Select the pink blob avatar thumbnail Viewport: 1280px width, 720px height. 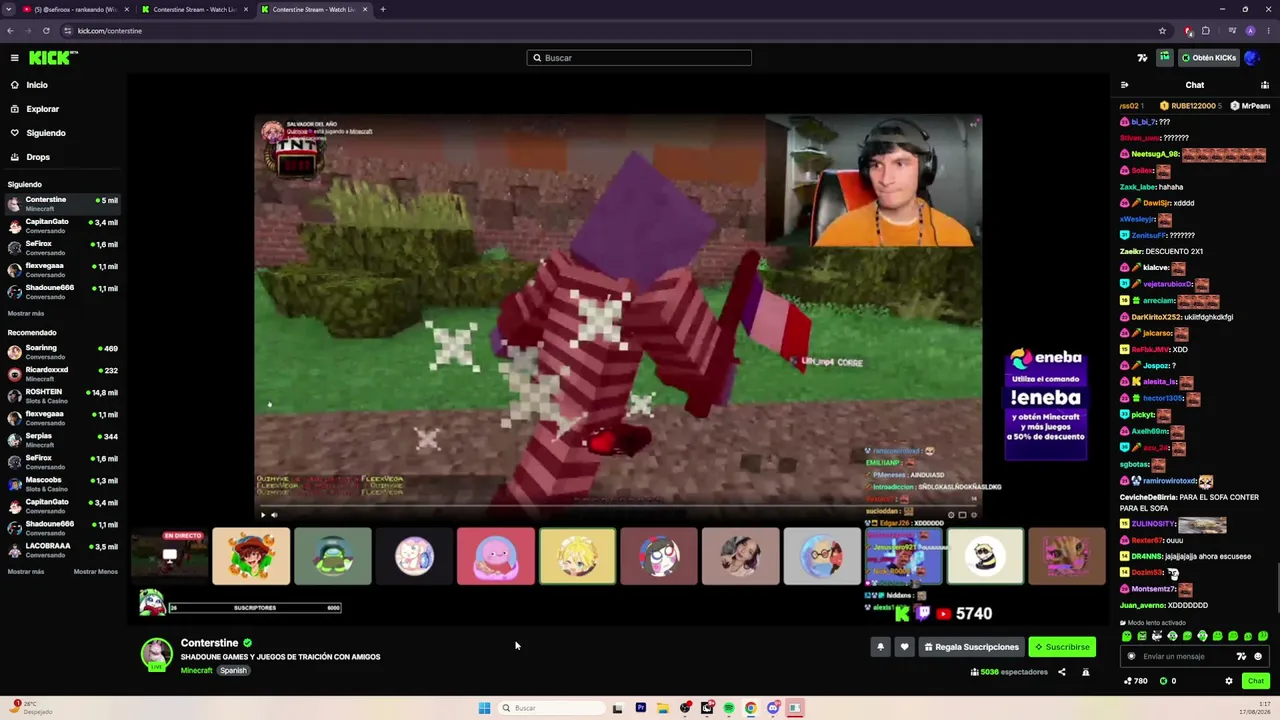[x=496, y=556]
